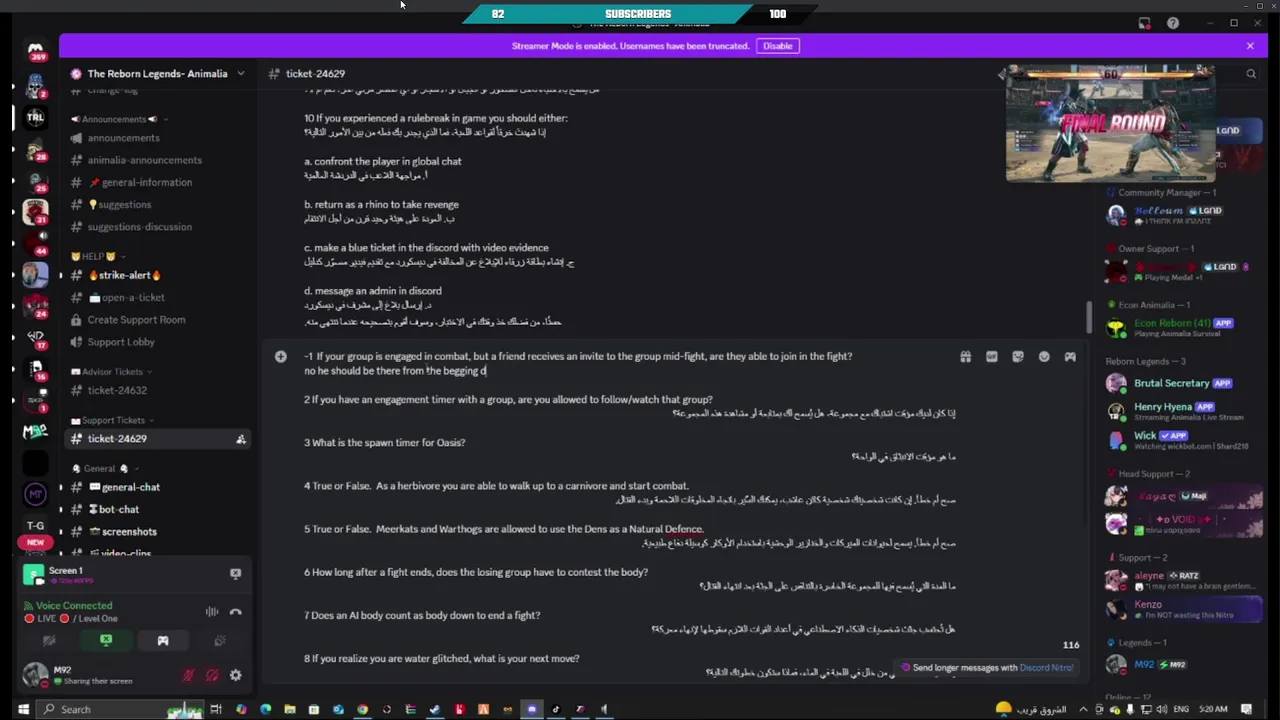Click the search icon in channel header
This screenshot has height=720, width=1280.
pyautogui.click(x=1251, y=73)
